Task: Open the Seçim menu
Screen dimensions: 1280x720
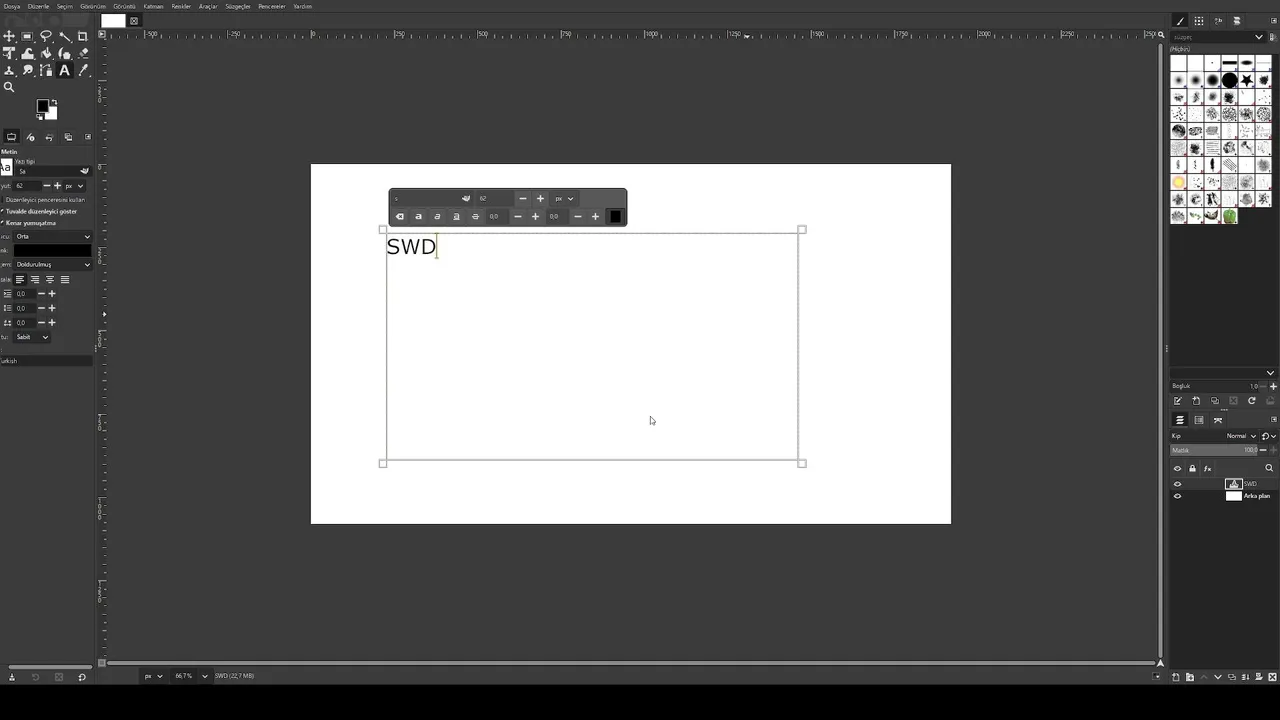Action: (x=65, y=6)
